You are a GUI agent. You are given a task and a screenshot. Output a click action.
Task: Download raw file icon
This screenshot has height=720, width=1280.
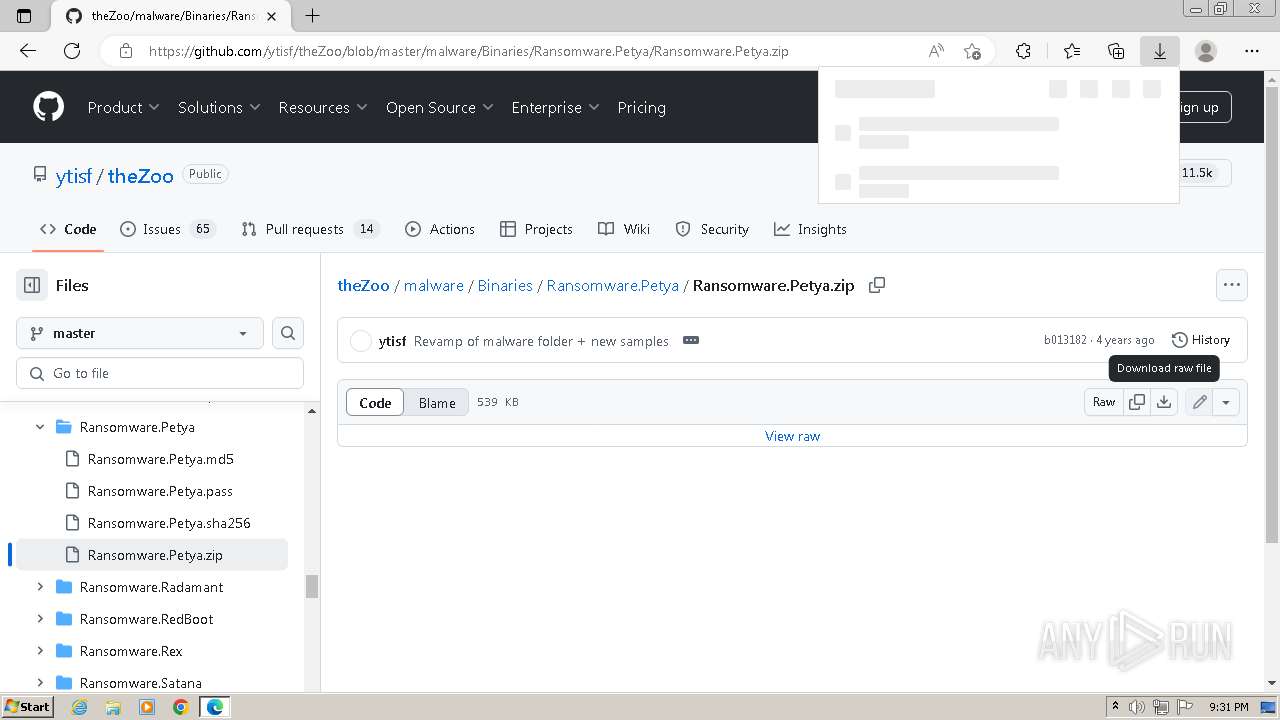click(x=1164, y=402)
